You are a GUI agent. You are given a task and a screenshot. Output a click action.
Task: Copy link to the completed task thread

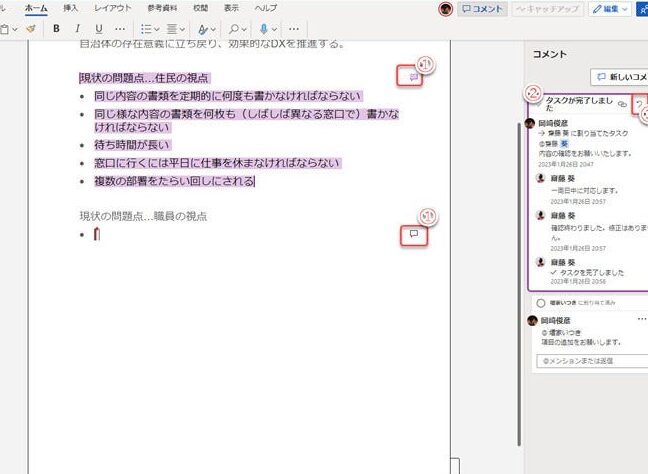(622, 103)
